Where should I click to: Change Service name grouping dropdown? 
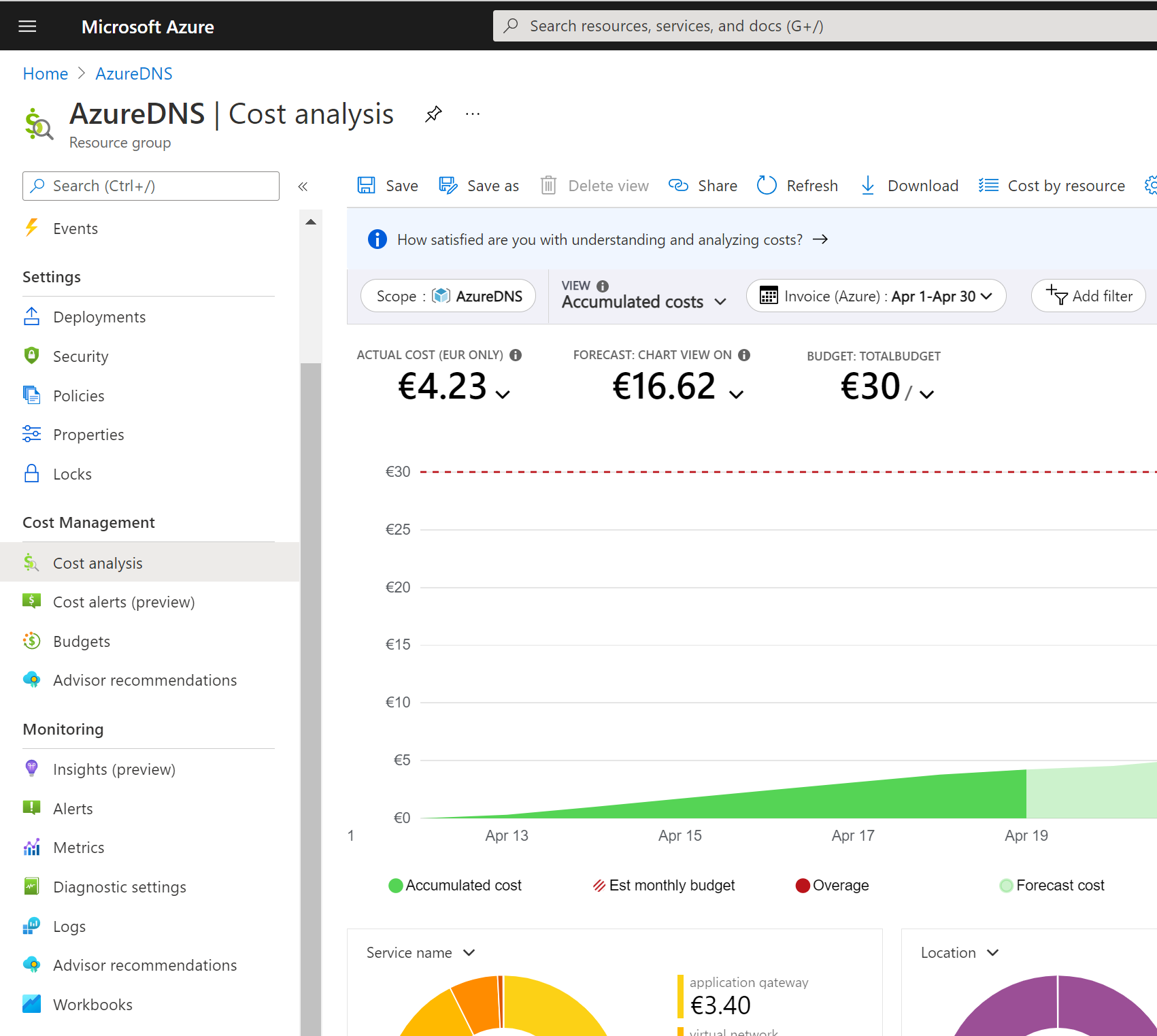(420, 953)
